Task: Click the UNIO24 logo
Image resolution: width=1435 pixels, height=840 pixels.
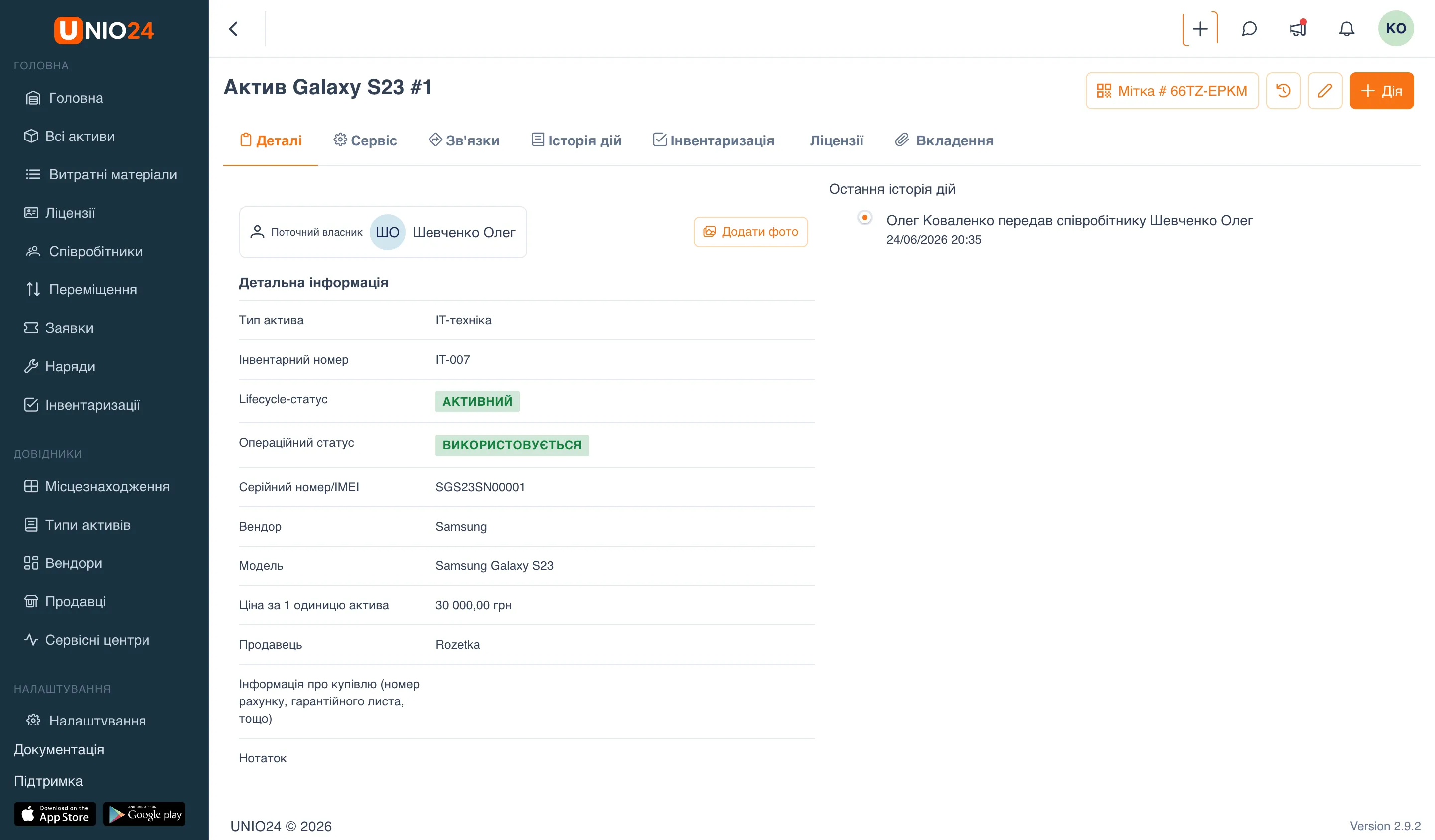Action: [x=104, y=30]
